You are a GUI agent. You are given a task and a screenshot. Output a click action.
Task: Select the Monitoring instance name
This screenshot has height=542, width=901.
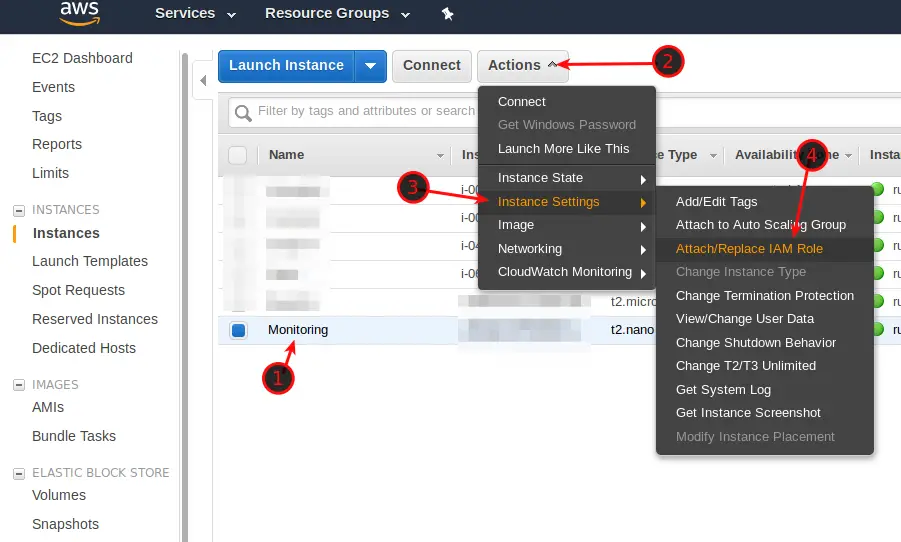coord(298,330)
